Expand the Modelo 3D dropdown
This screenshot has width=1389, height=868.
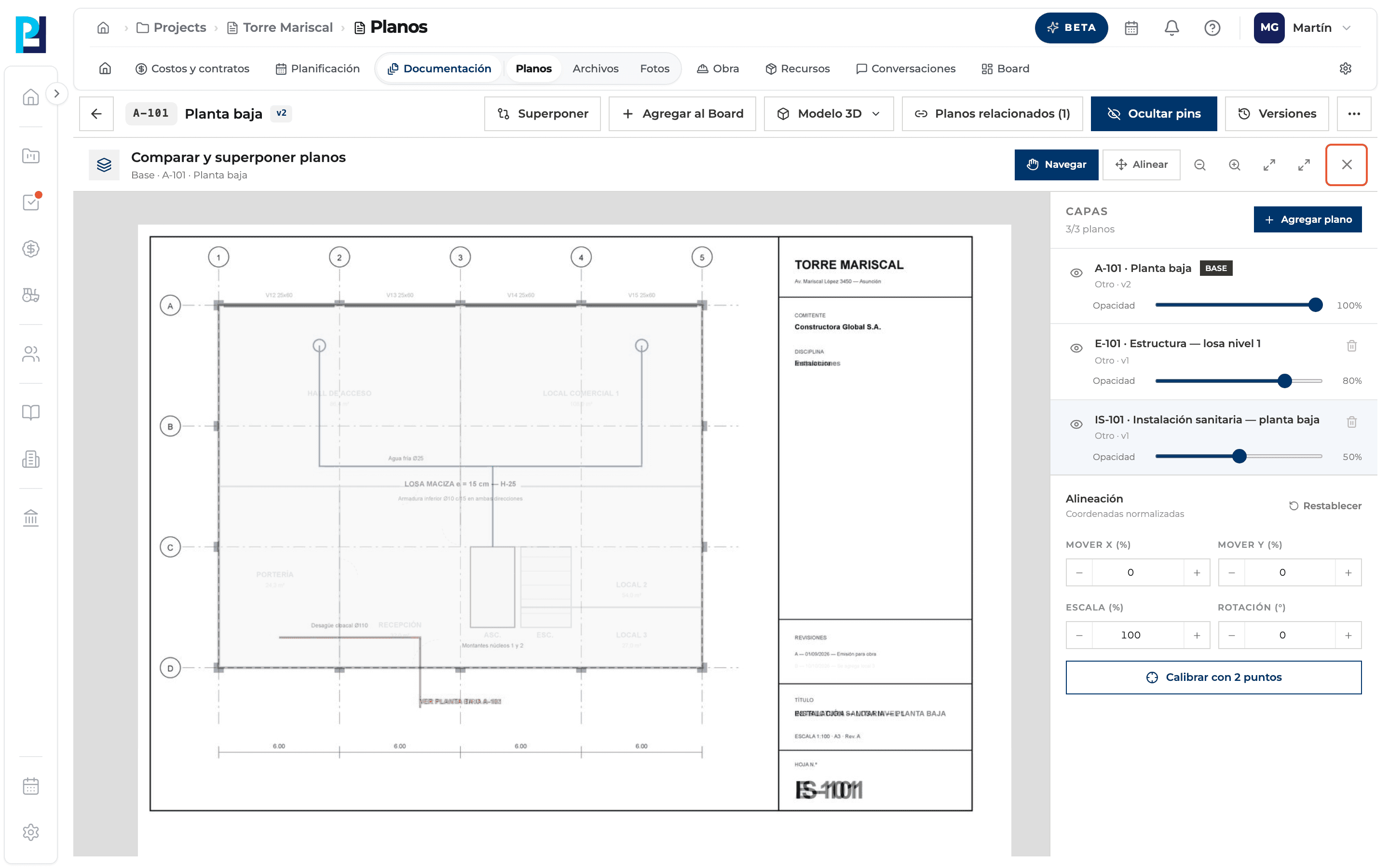[828, 114]
